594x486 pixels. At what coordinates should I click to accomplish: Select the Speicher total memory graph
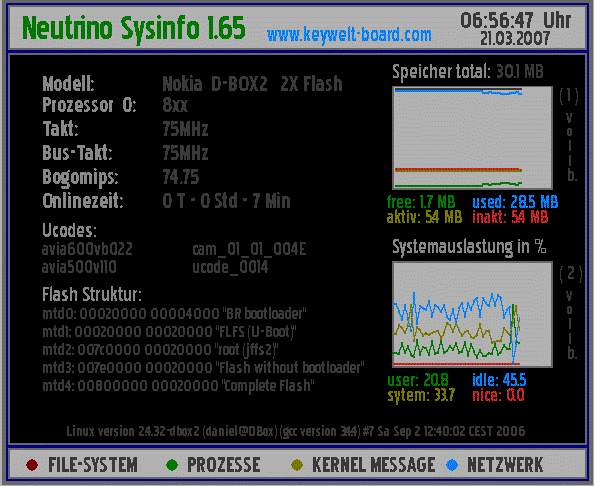click(x=472, y=138)
